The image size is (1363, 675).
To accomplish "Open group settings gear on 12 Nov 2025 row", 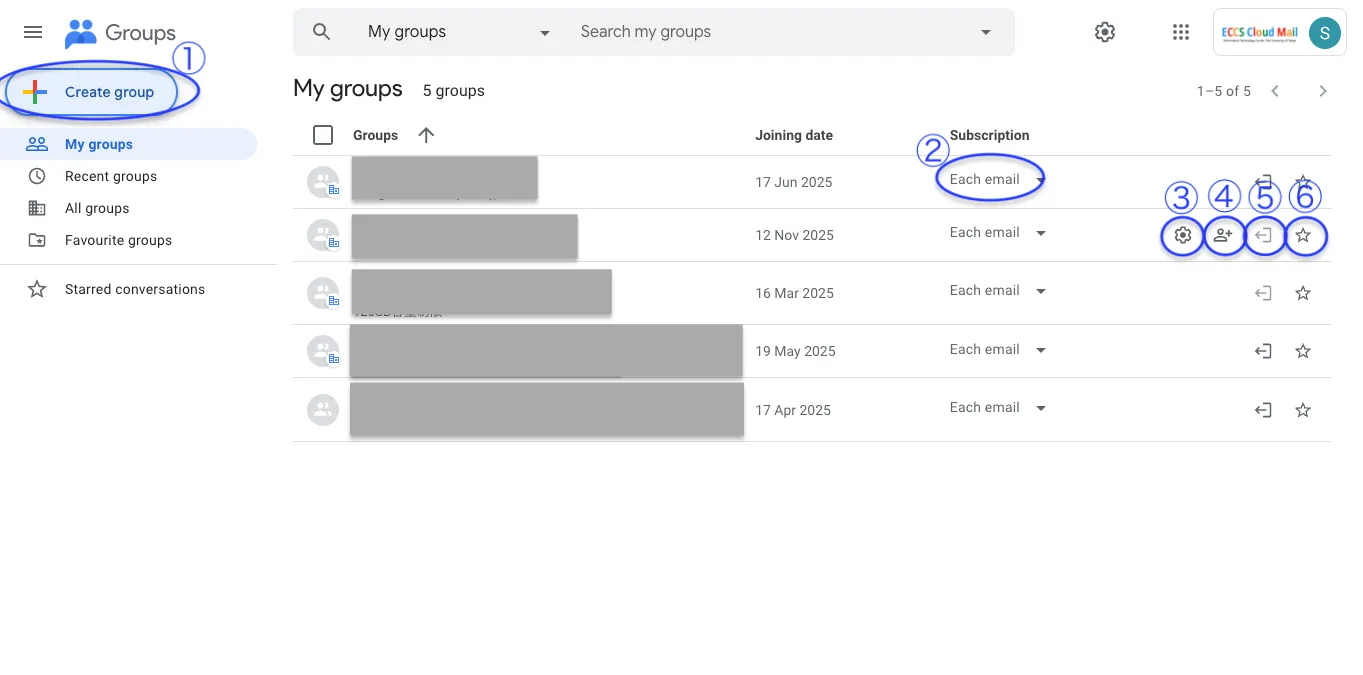I will (x=1183, y=236).
